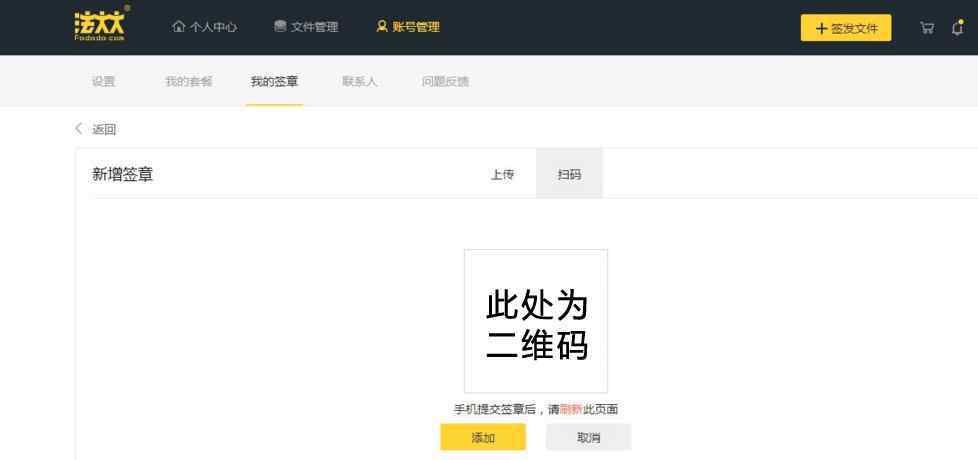The width and height of the screenshot is (978, 460).
Task: Open the shopping cart icon
Action: pyautogui.click(x=927, y=28)
